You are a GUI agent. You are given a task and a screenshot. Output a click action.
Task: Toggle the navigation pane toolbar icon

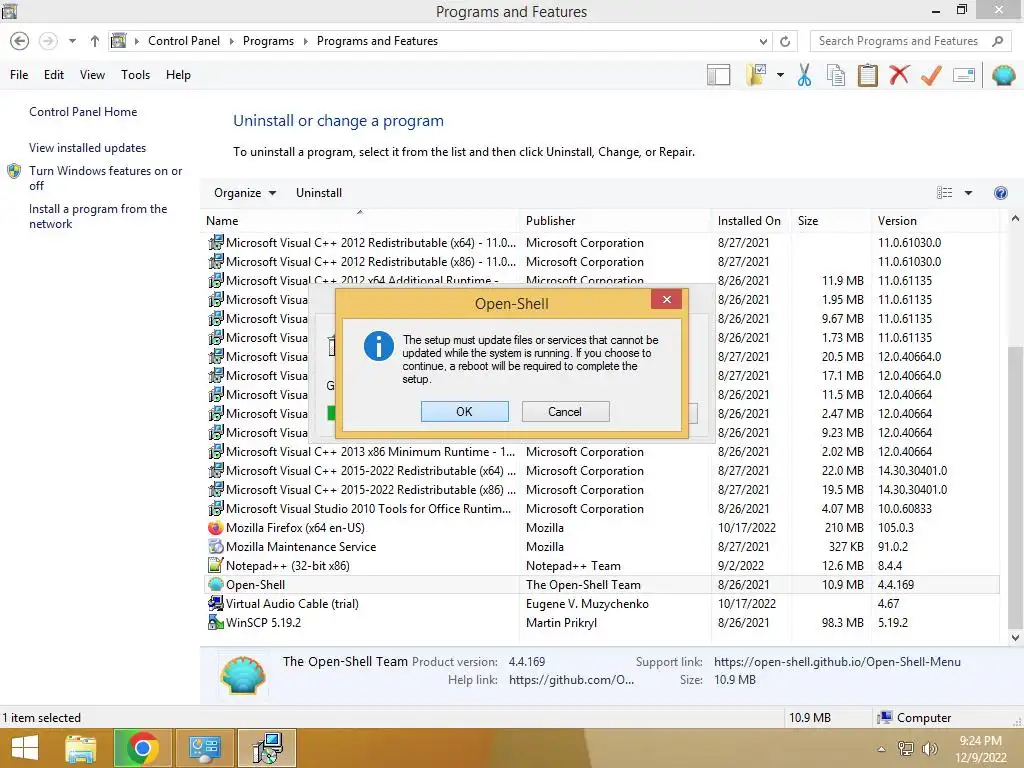click(718, 75)
